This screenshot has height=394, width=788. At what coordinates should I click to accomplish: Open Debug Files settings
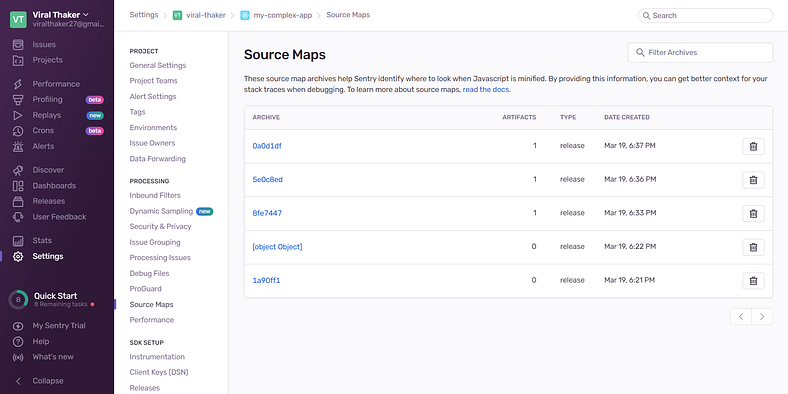(x=149, y=273)
